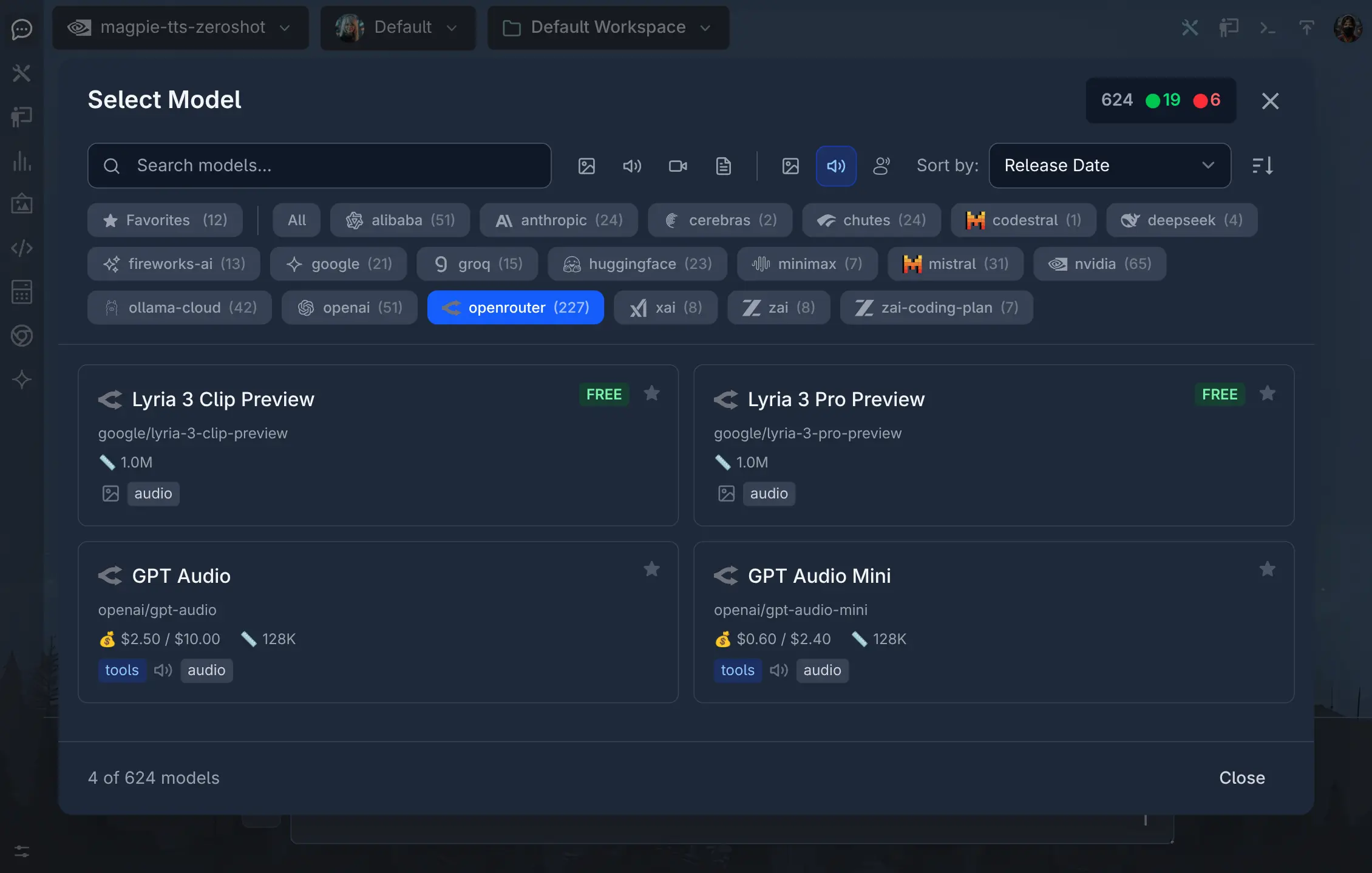
Task: Open the image gallery icon in the sidebar
Action: click(22, 204)
